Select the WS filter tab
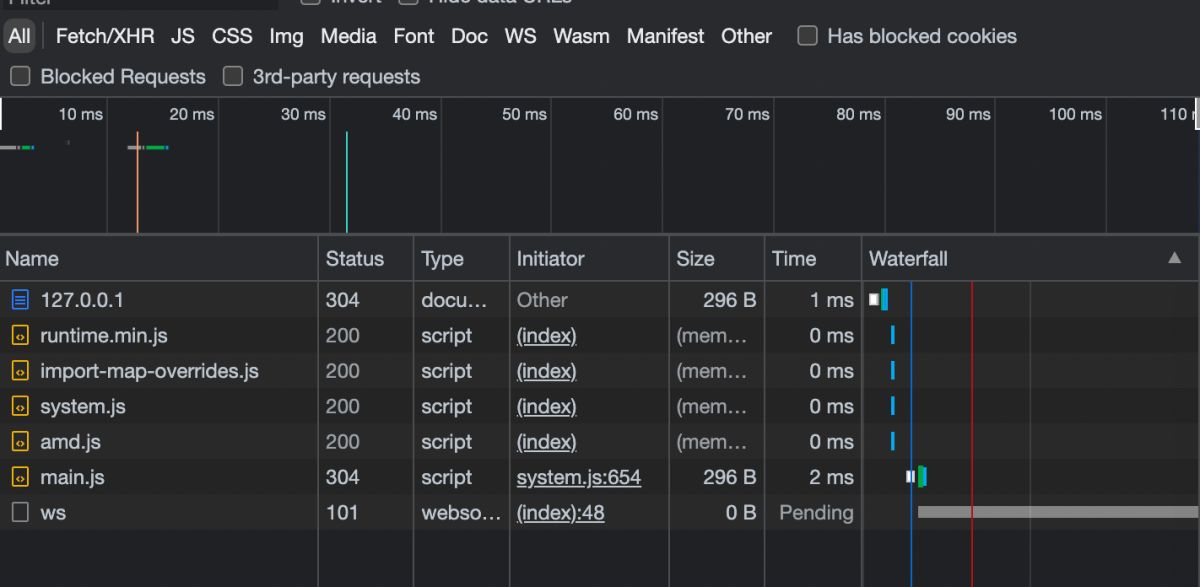Screen dimensions: 1200x587 520,36
